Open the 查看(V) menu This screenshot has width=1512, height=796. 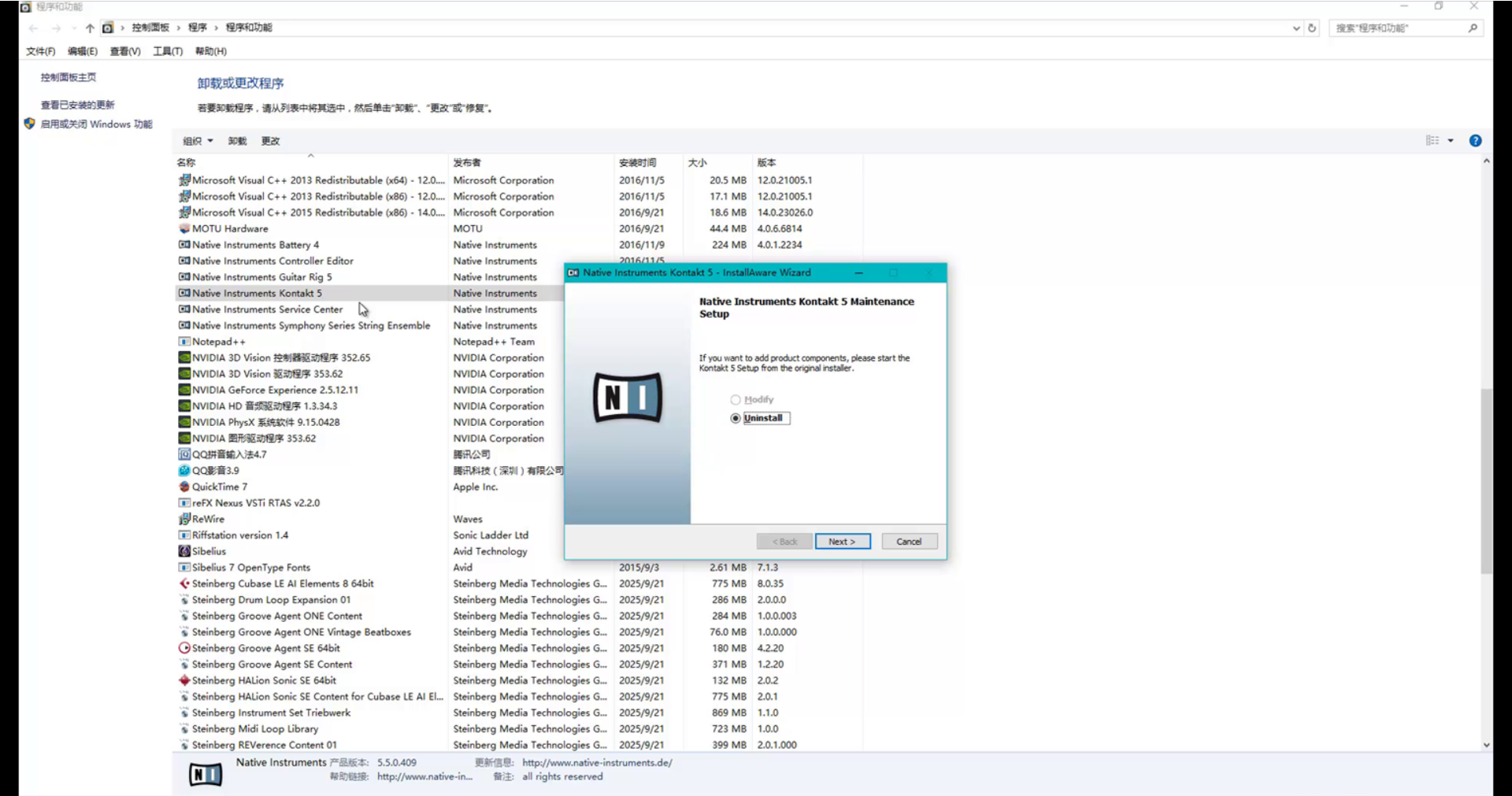coord(125,51)
